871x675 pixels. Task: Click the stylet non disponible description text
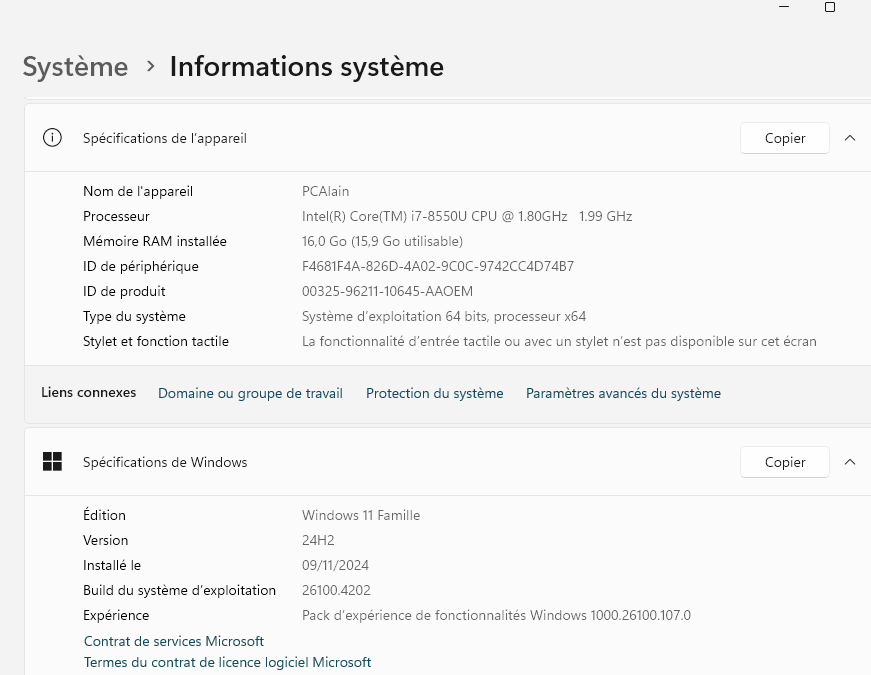(559, 341)
